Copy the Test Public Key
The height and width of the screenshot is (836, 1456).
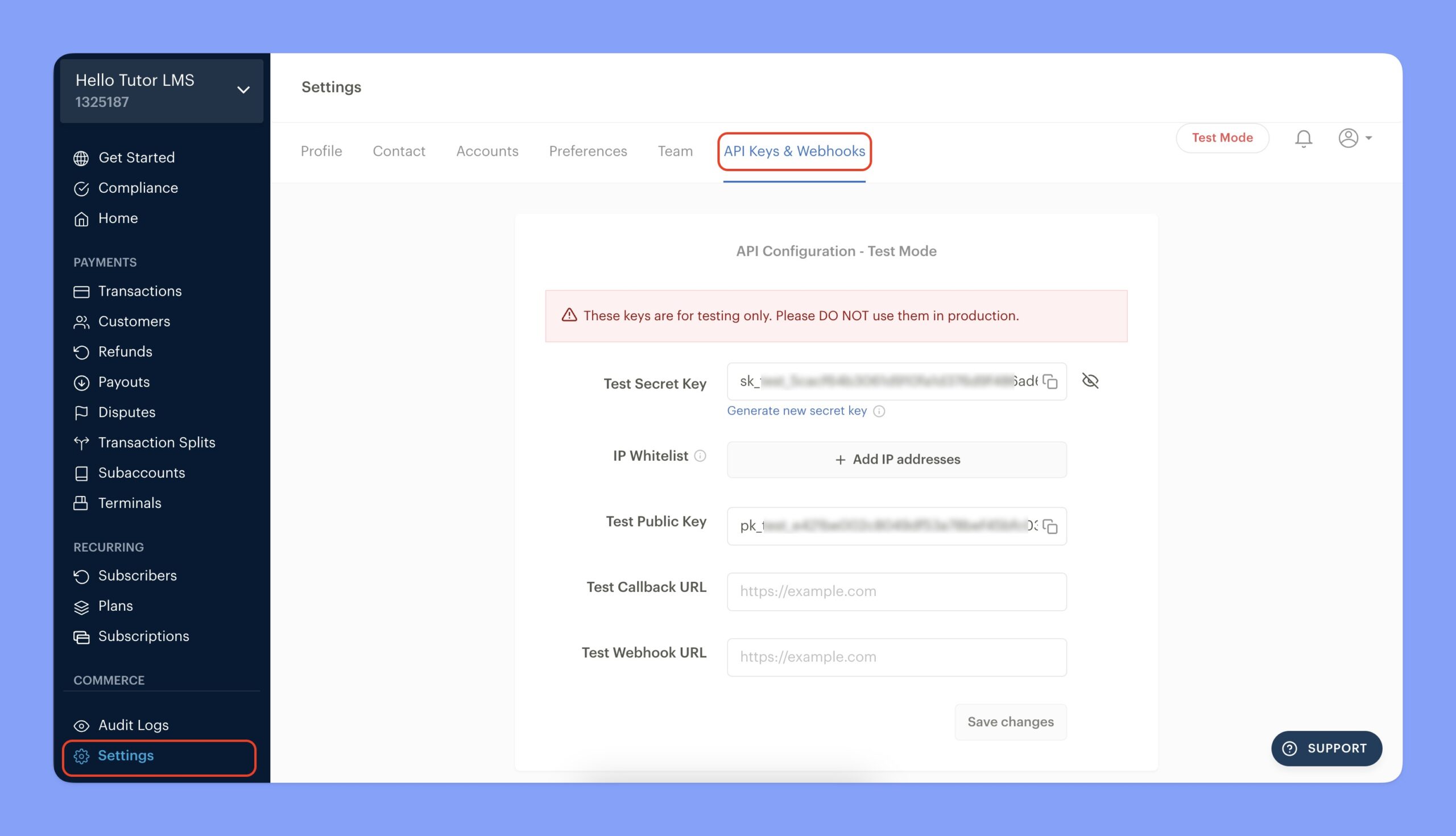point(1050,526)
